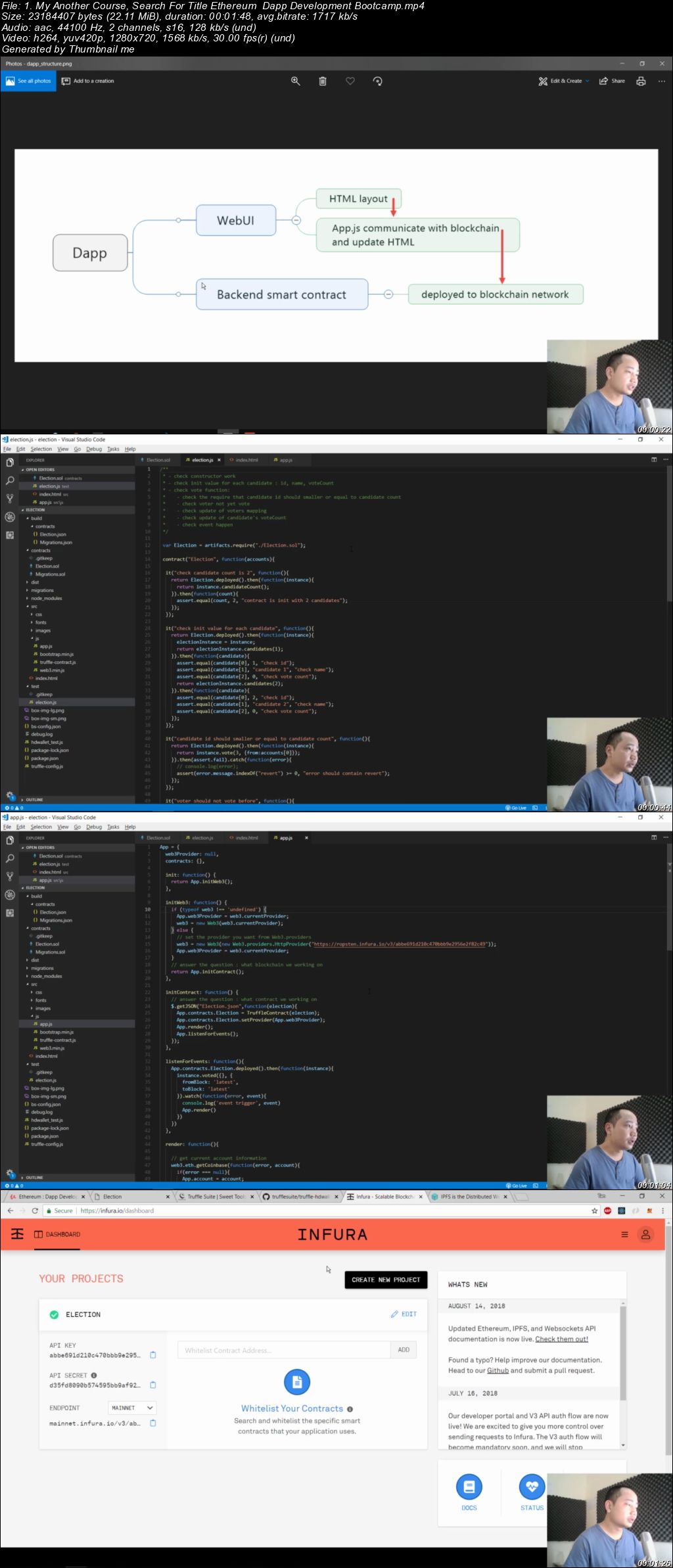
Task: Open truffle-config.js in election.js VS Code window
Action: coord(47,766)
